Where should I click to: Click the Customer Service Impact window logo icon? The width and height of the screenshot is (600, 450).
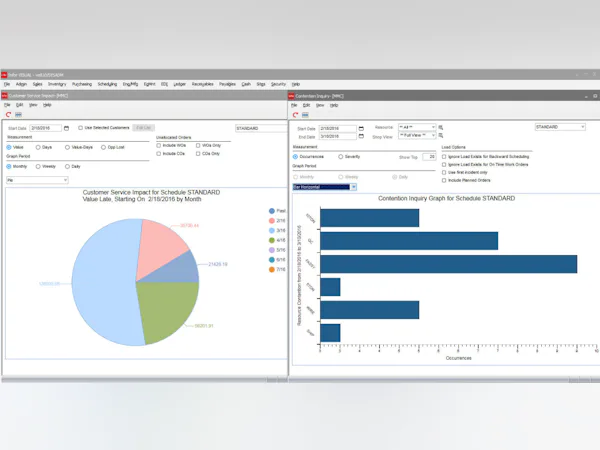pos(5,96)
